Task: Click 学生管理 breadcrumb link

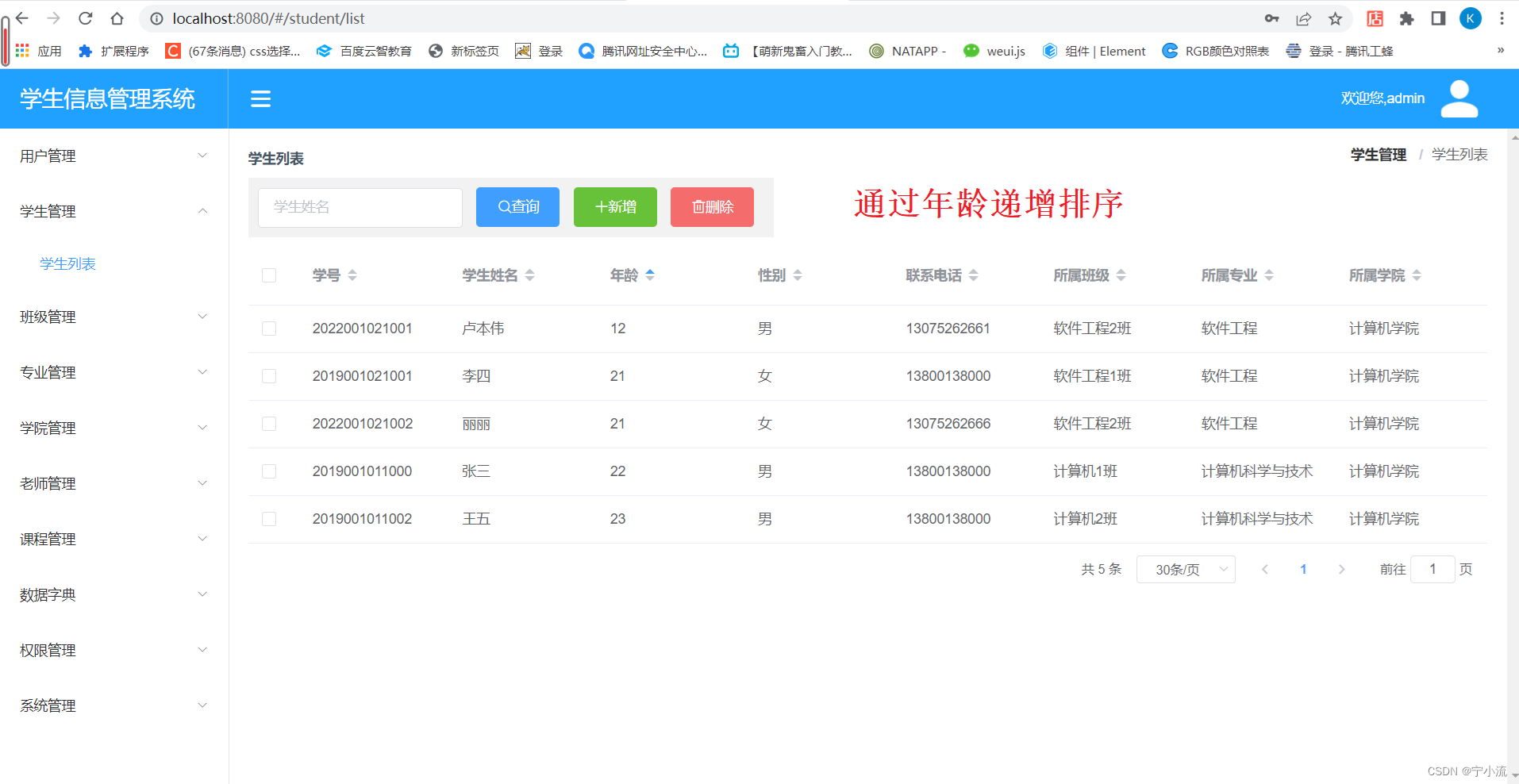Action: point(1379,155)
